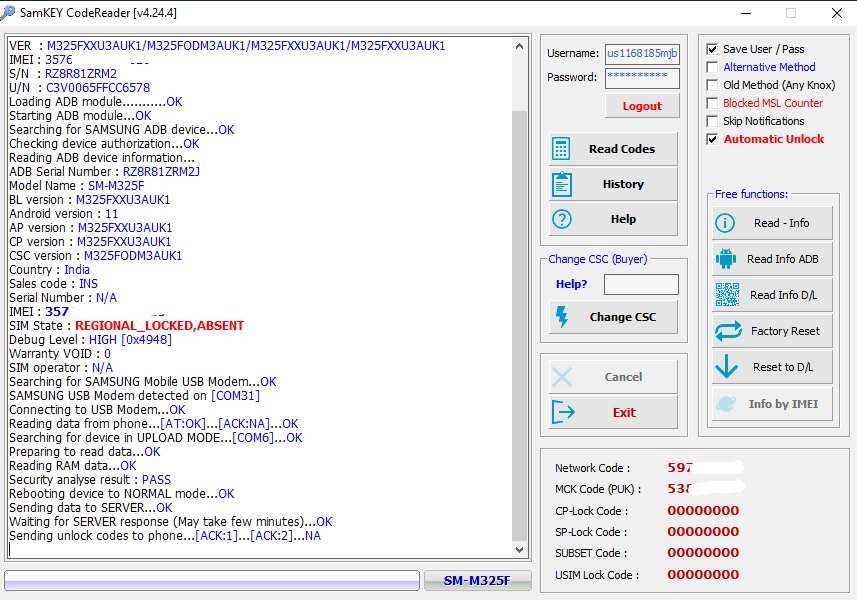Viewport: 857px width, 600px height.
Task: Click the 'Android version : 11' log line
Action: [x=63, y=214]
